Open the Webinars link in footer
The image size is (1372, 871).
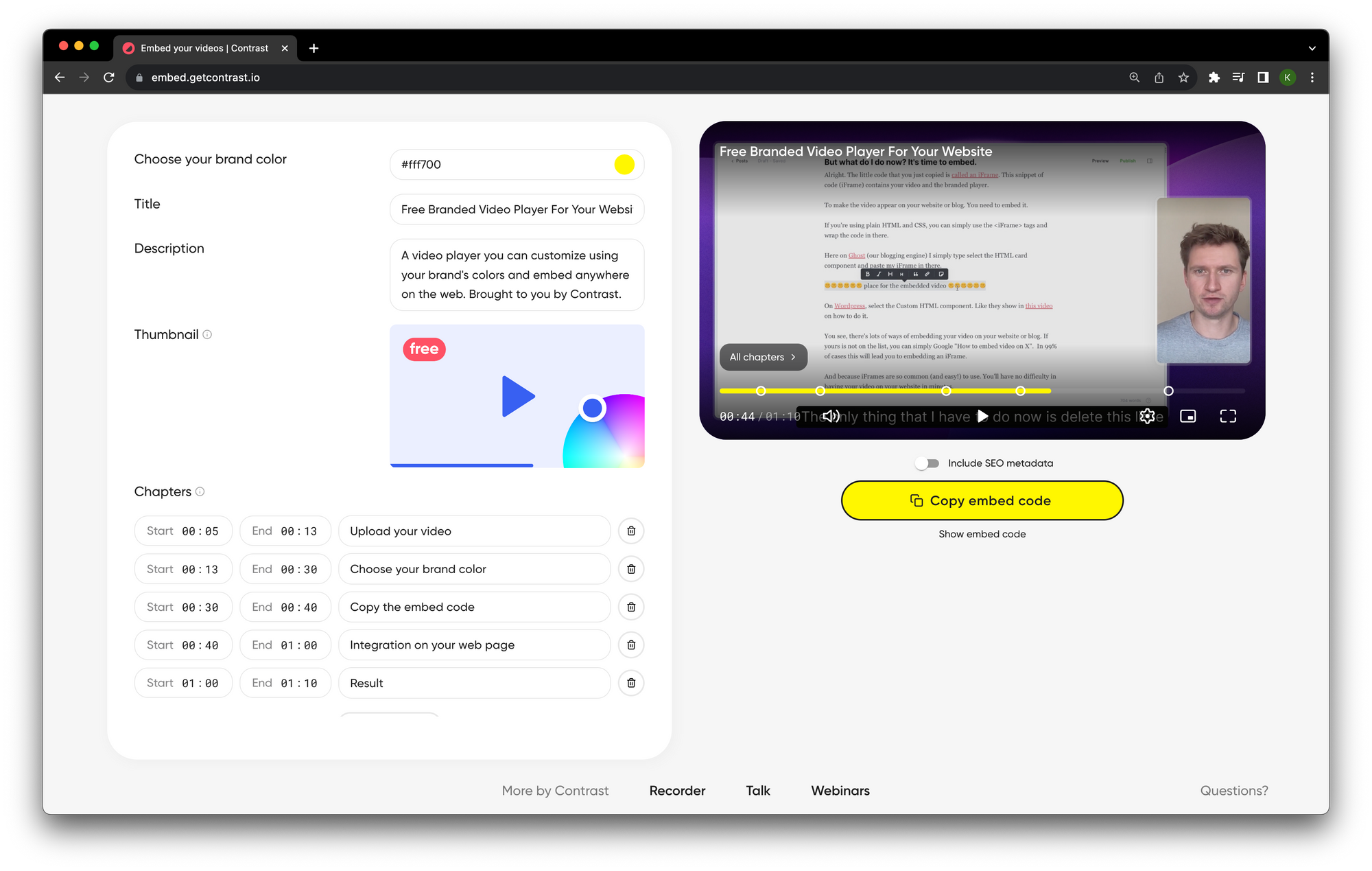point(841,790)
